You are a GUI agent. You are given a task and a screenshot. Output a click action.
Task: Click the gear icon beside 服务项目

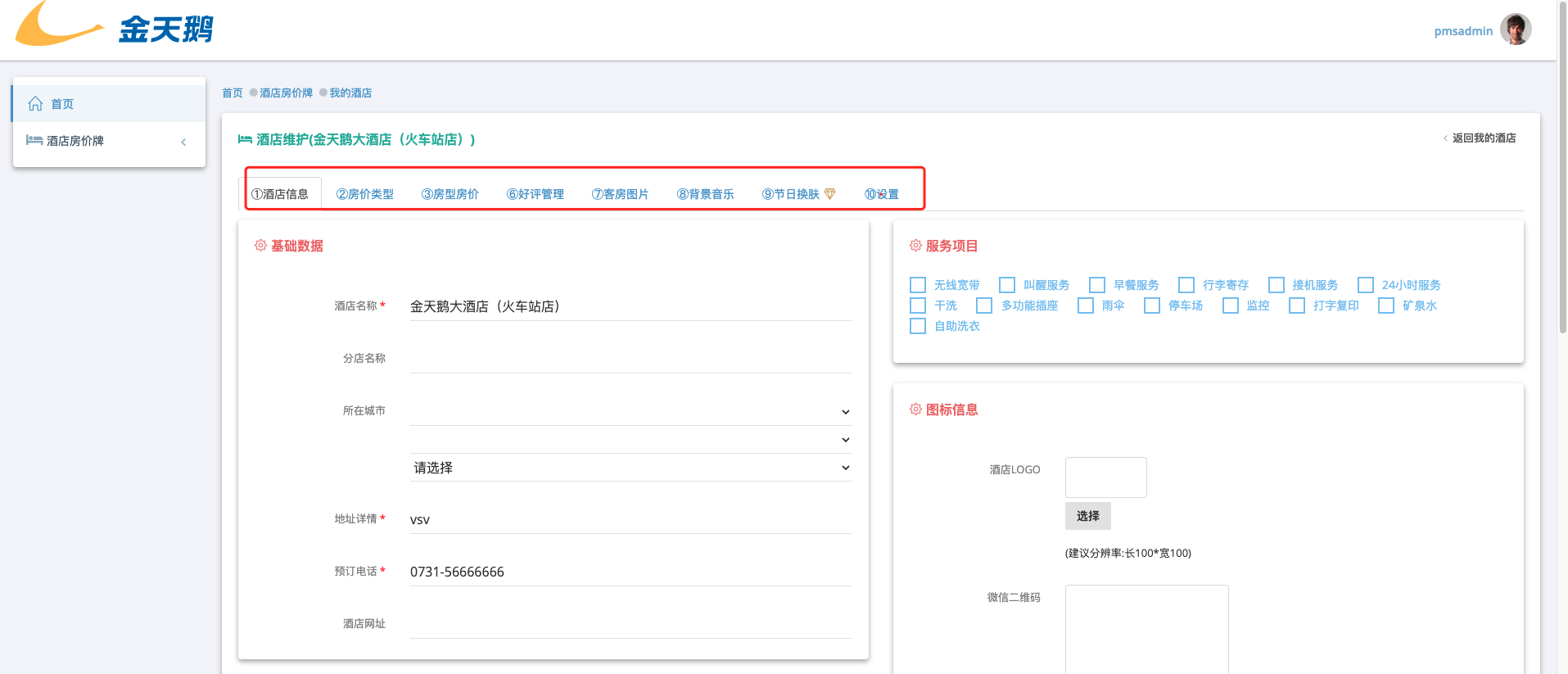click(915, 246)
